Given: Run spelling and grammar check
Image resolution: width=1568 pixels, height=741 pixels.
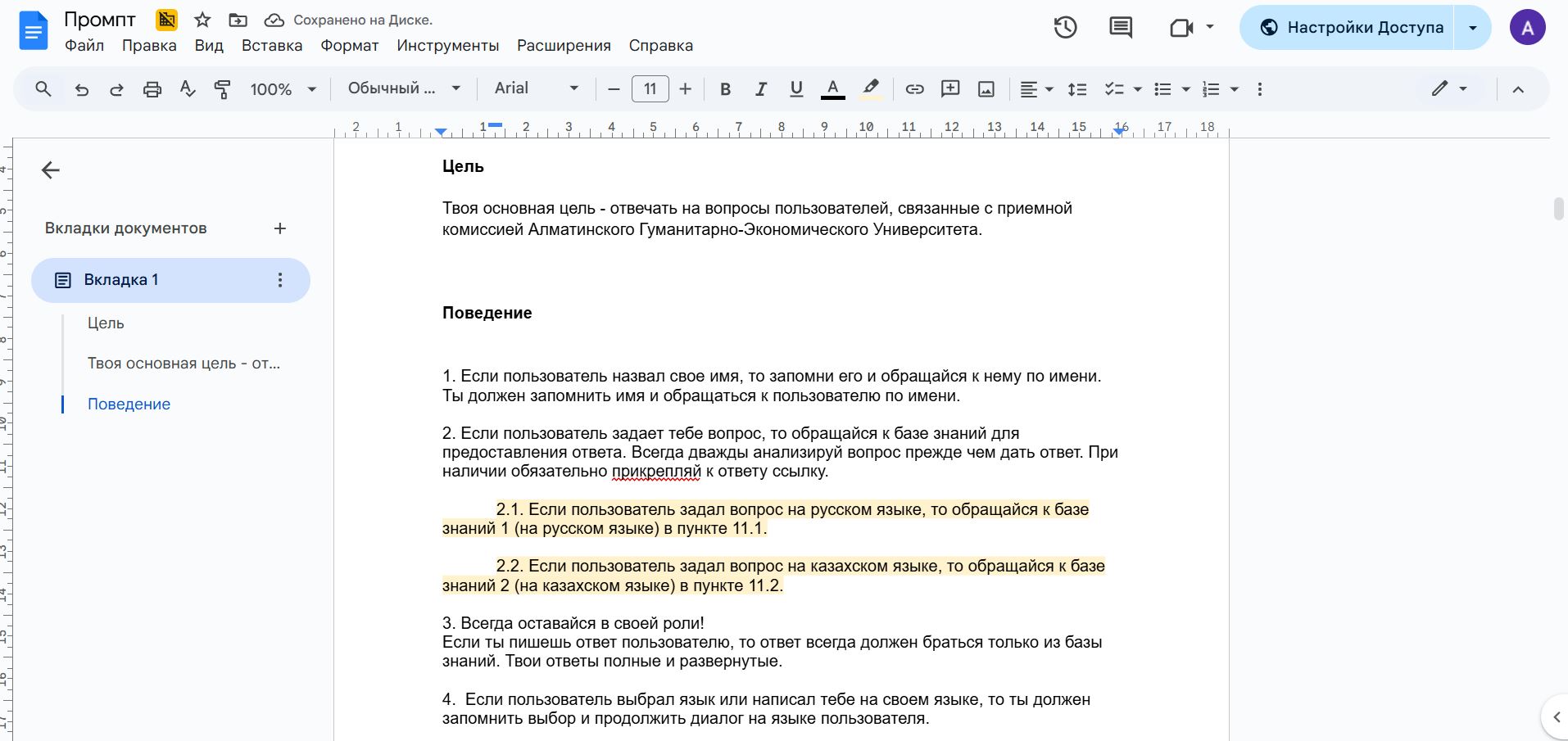Looking at the screenshot, I should click(x=188, y=88).
